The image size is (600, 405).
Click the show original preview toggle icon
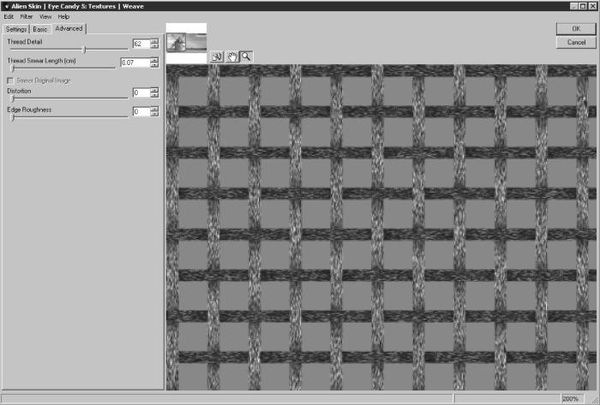216,57
